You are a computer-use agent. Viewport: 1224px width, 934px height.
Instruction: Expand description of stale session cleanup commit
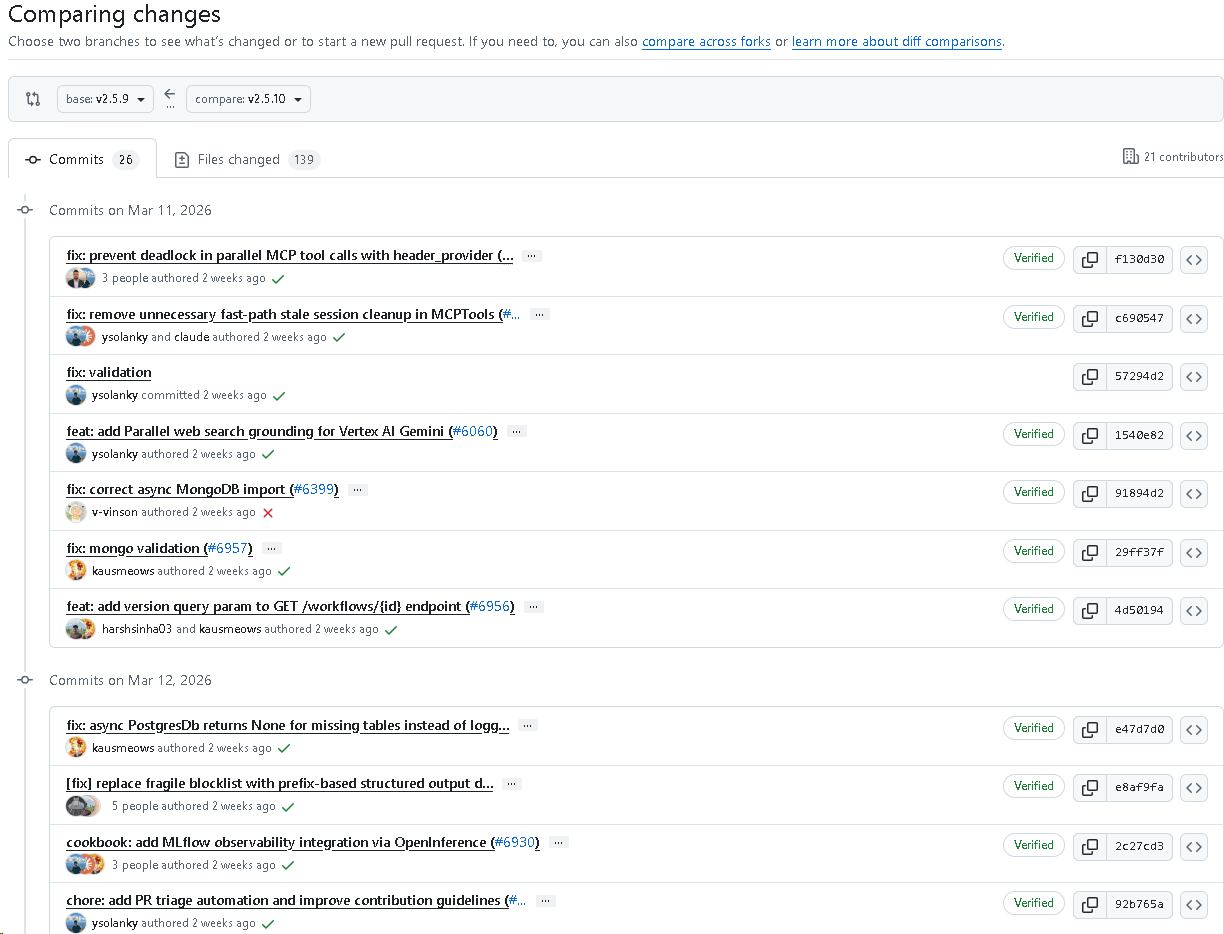point(540,314)
